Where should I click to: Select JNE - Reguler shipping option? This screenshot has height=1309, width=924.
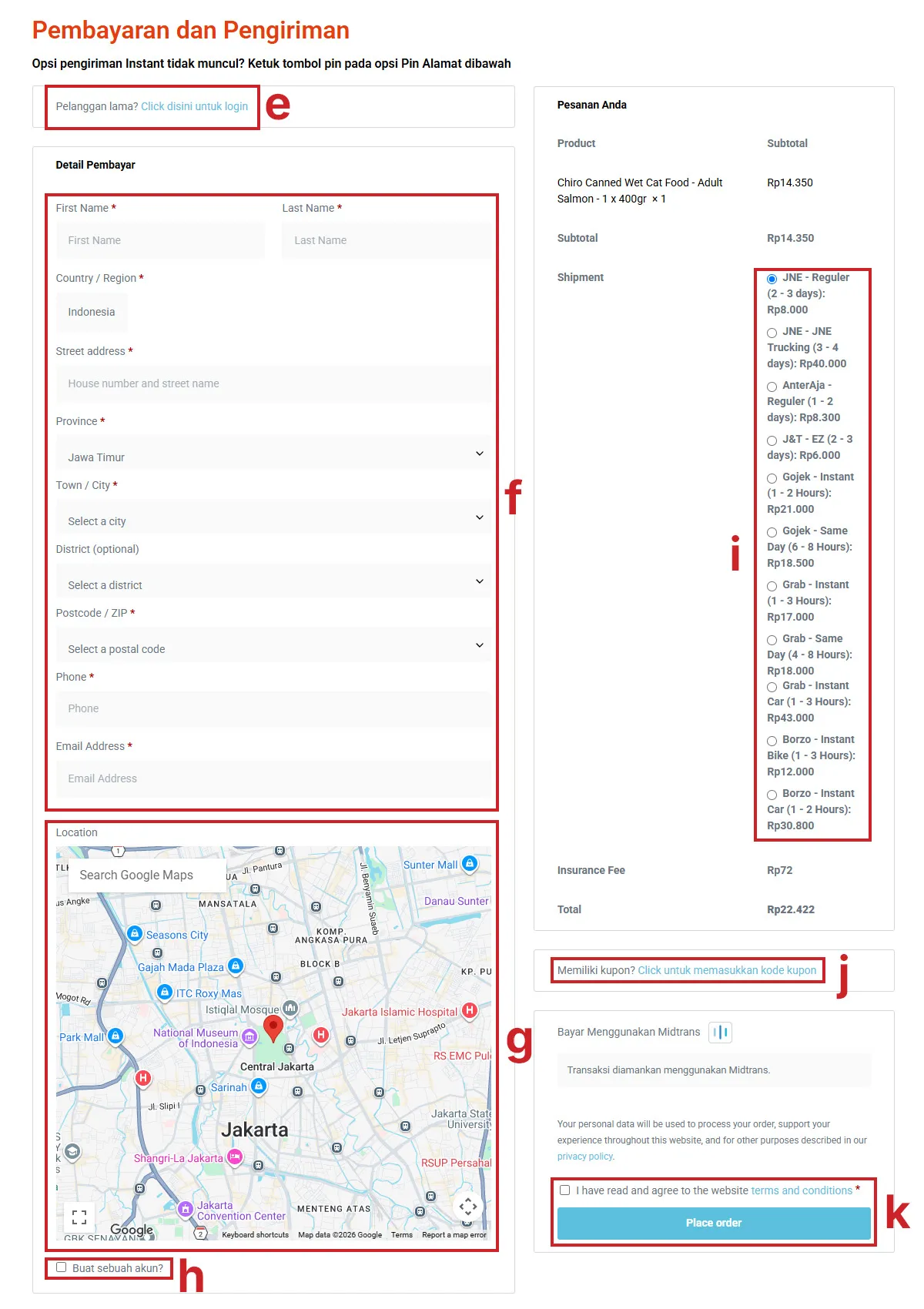772,279
